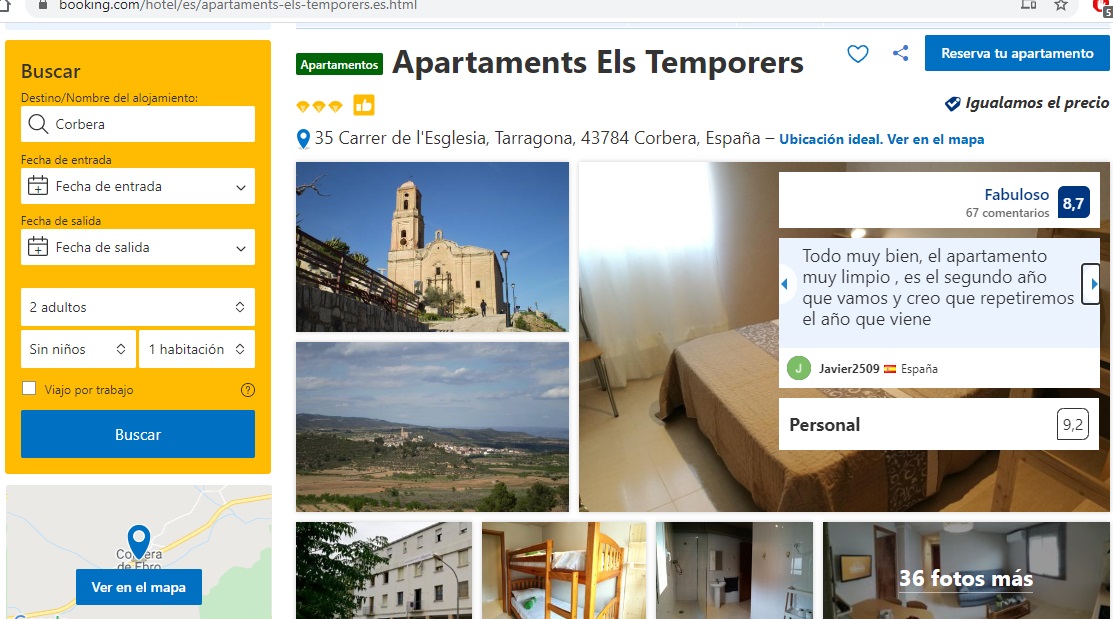Open the Fecha de salida dropdown

[x=138, y=247]
